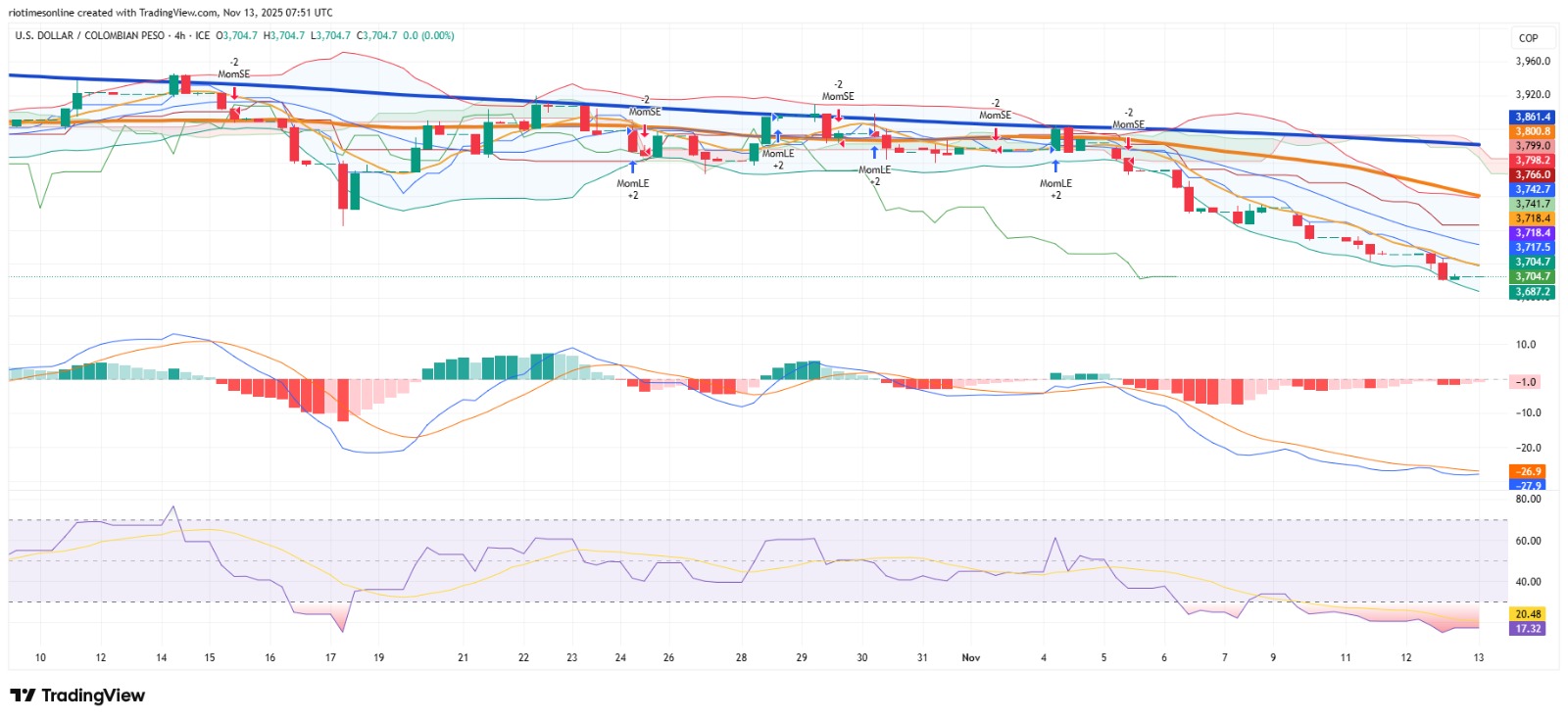This screenshot has width=1568, height=721.
Task: Click the 17 date on time axis
Action: [331, 657]
